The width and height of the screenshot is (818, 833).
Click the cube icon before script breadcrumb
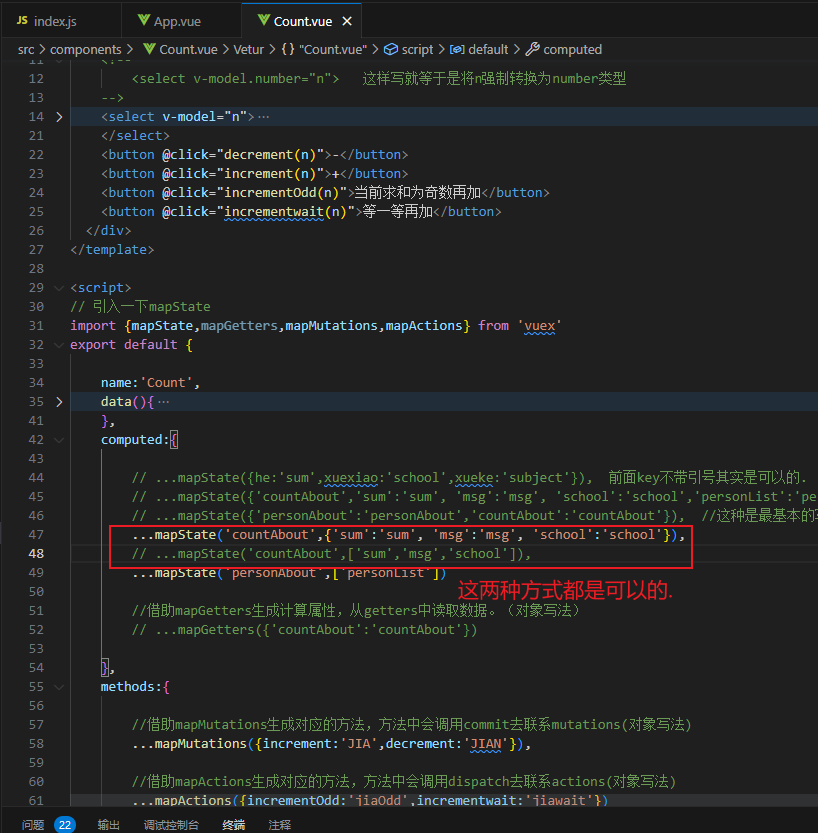390,49
